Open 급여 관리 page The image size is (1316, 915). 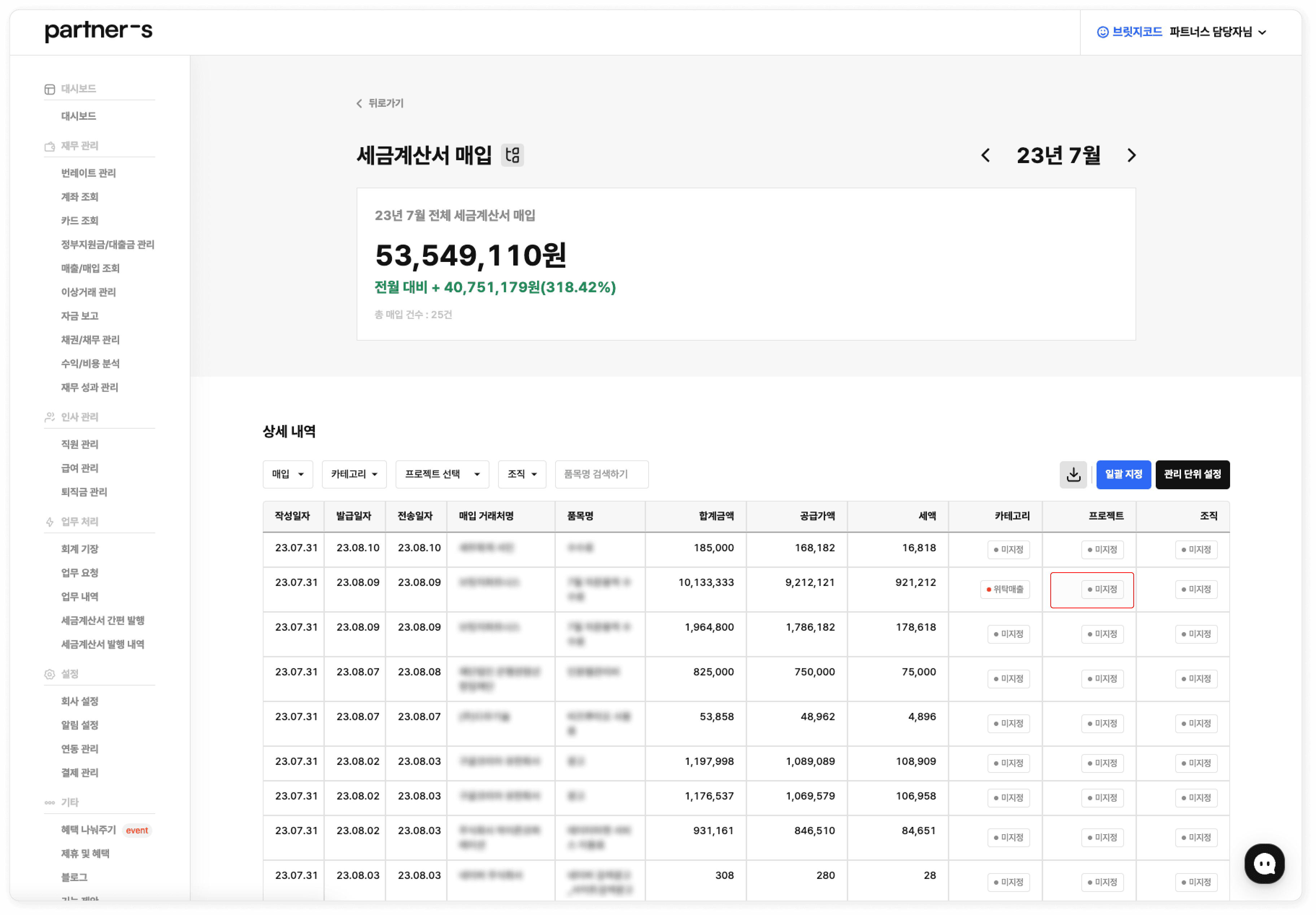coord(80,469)
